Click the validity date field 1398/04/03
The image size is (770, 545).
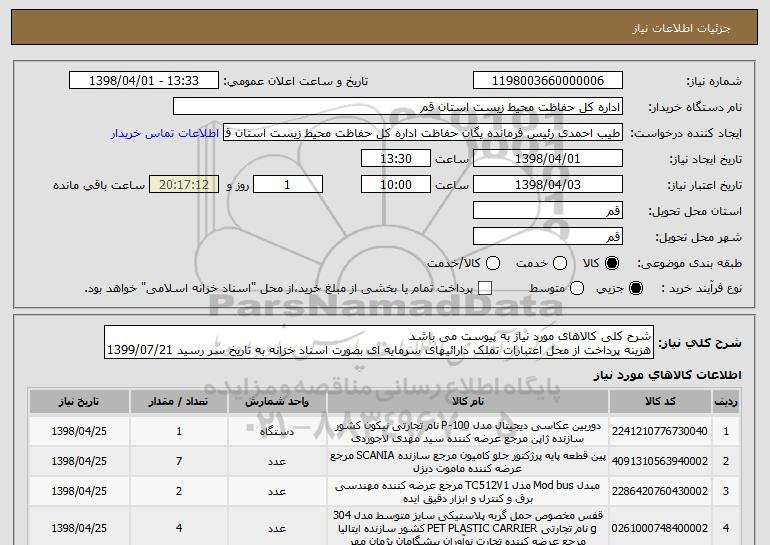[548, 185]
